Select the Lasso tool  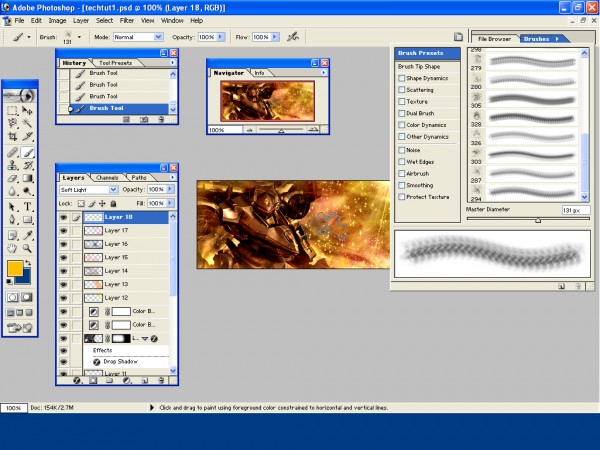point(12,123)
